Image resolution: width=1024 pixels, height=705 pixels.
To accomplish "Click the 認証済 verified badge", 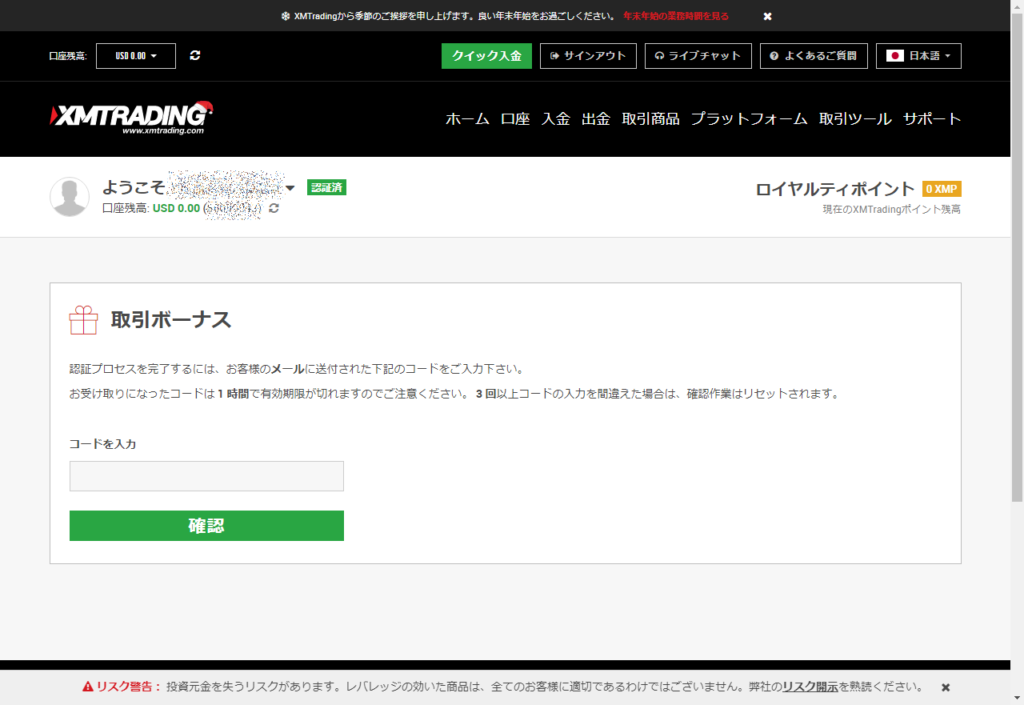I will coord(327,187).
